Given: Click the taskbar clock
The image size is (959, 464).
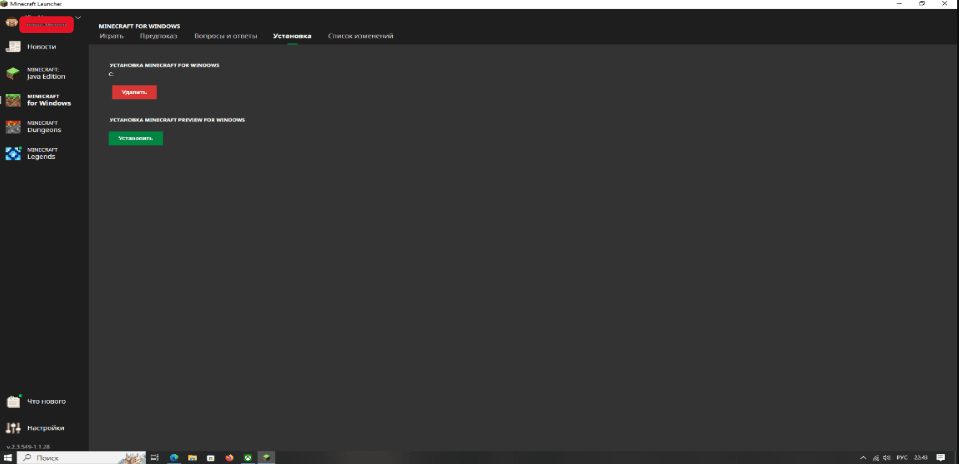Looking at the screenshot, I should coord(920,457).
